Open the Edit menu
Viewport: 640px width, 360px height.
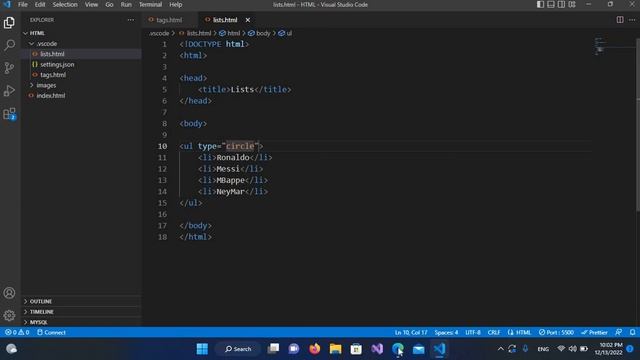pyautogui.click(x=40, y=4)
